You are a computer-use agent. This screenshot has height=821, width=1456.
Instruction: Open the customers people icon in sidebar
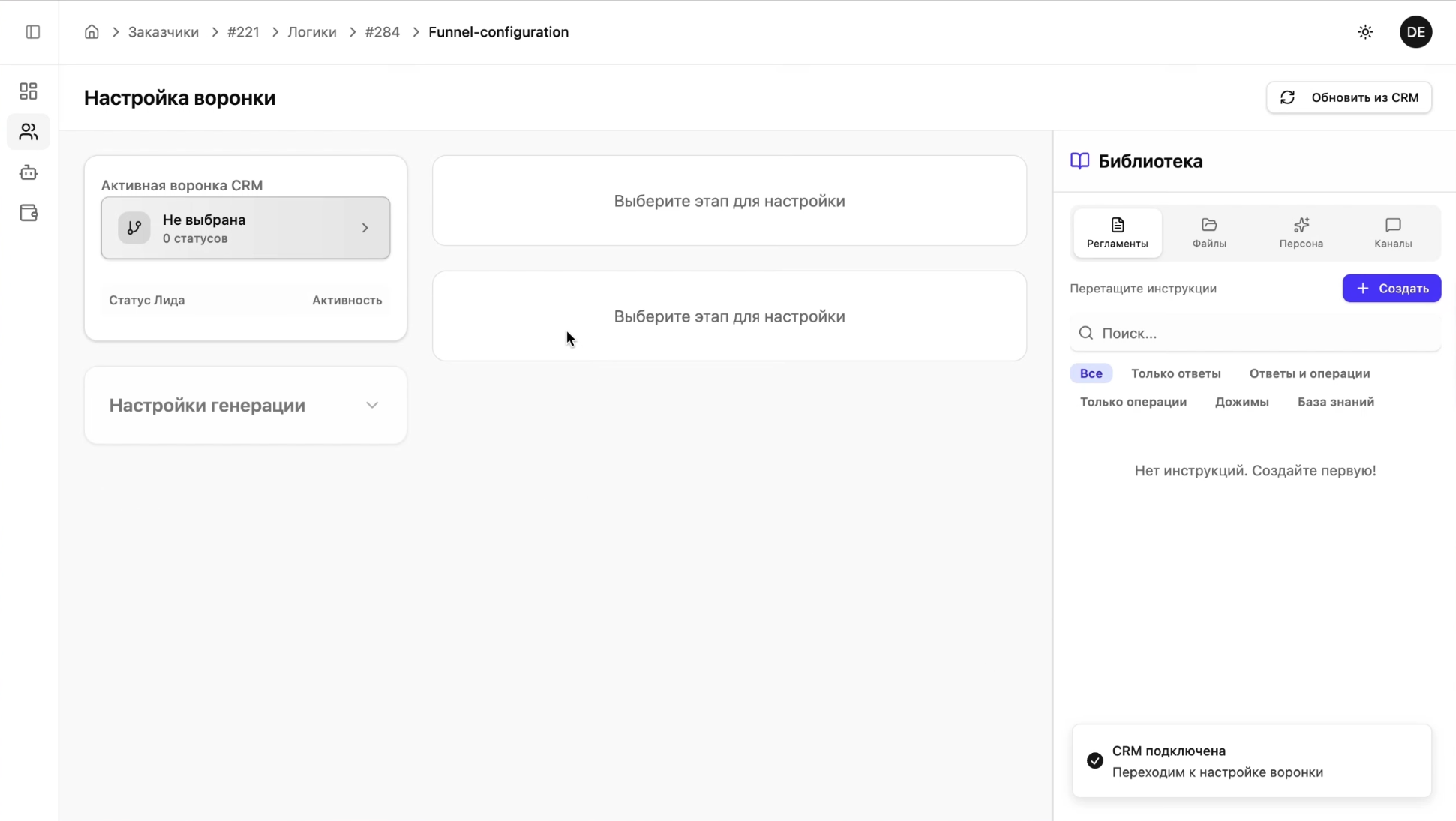click(x=29, y=132)
